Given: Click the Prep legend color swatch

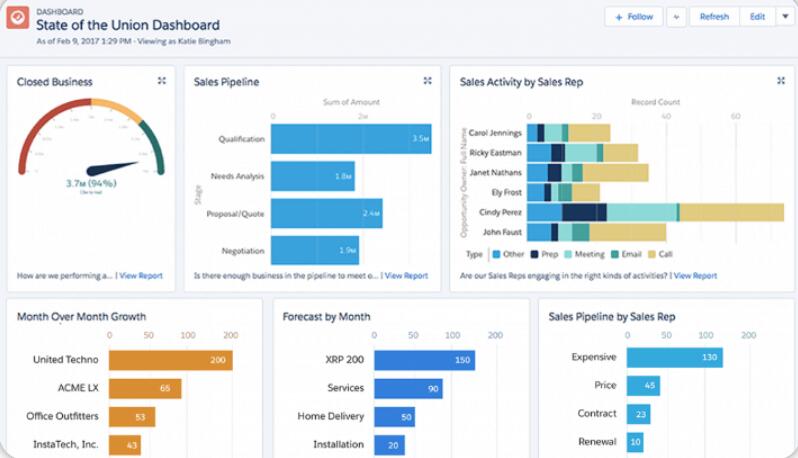Looking at the screenshot, I should click(535, 255).
